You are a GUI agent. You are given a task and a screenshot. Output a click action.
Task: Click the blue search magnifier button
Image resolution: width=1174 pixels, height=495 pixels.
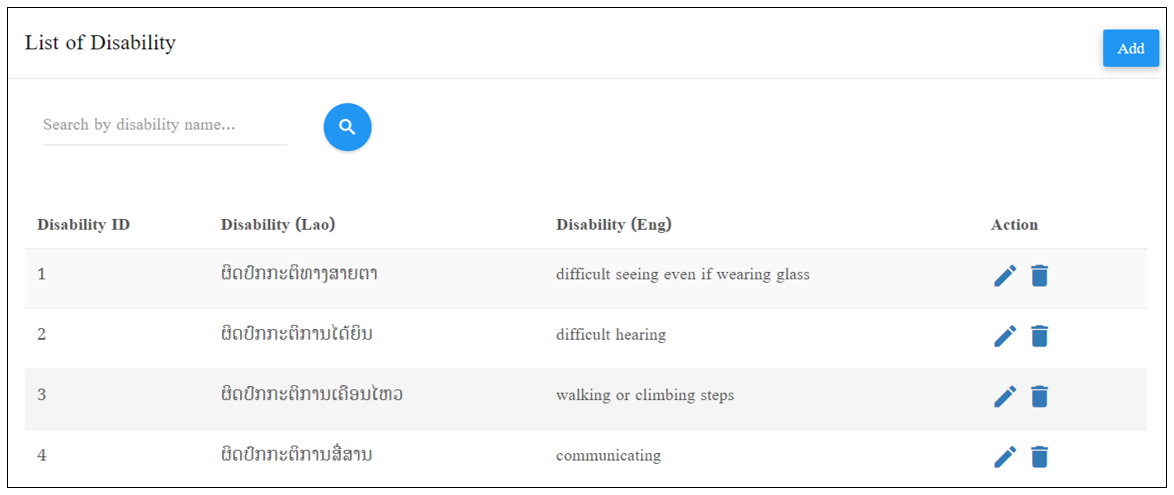pos(347,127)
